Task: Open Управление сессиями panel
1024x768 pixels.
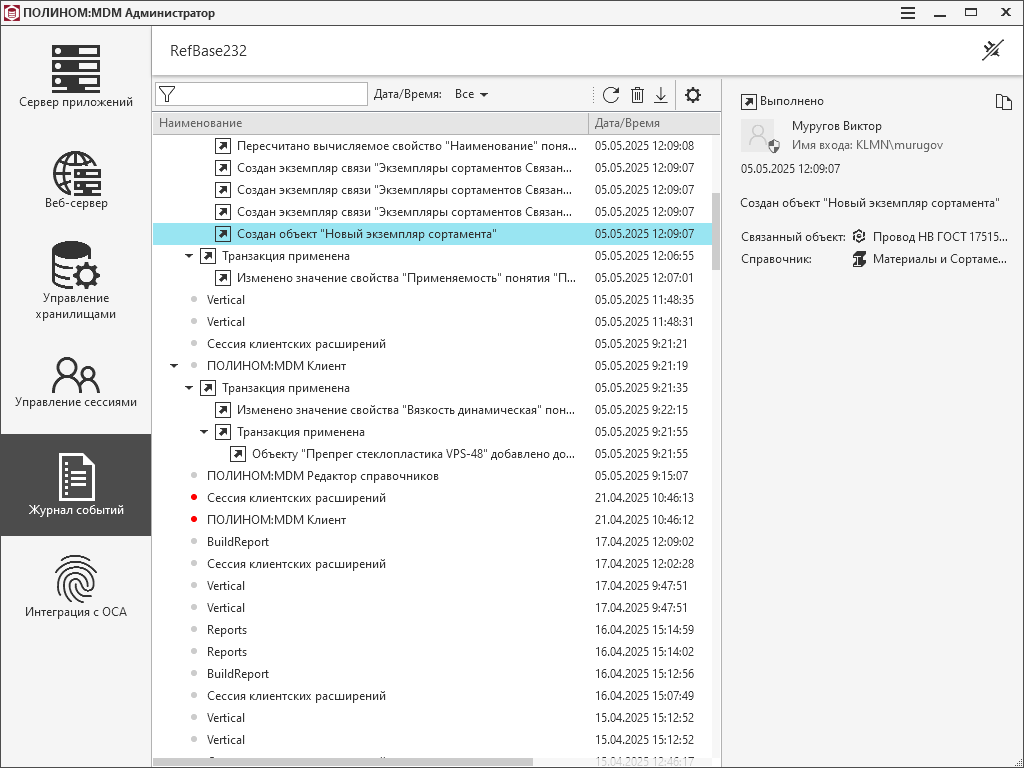Action: point(76,382)
